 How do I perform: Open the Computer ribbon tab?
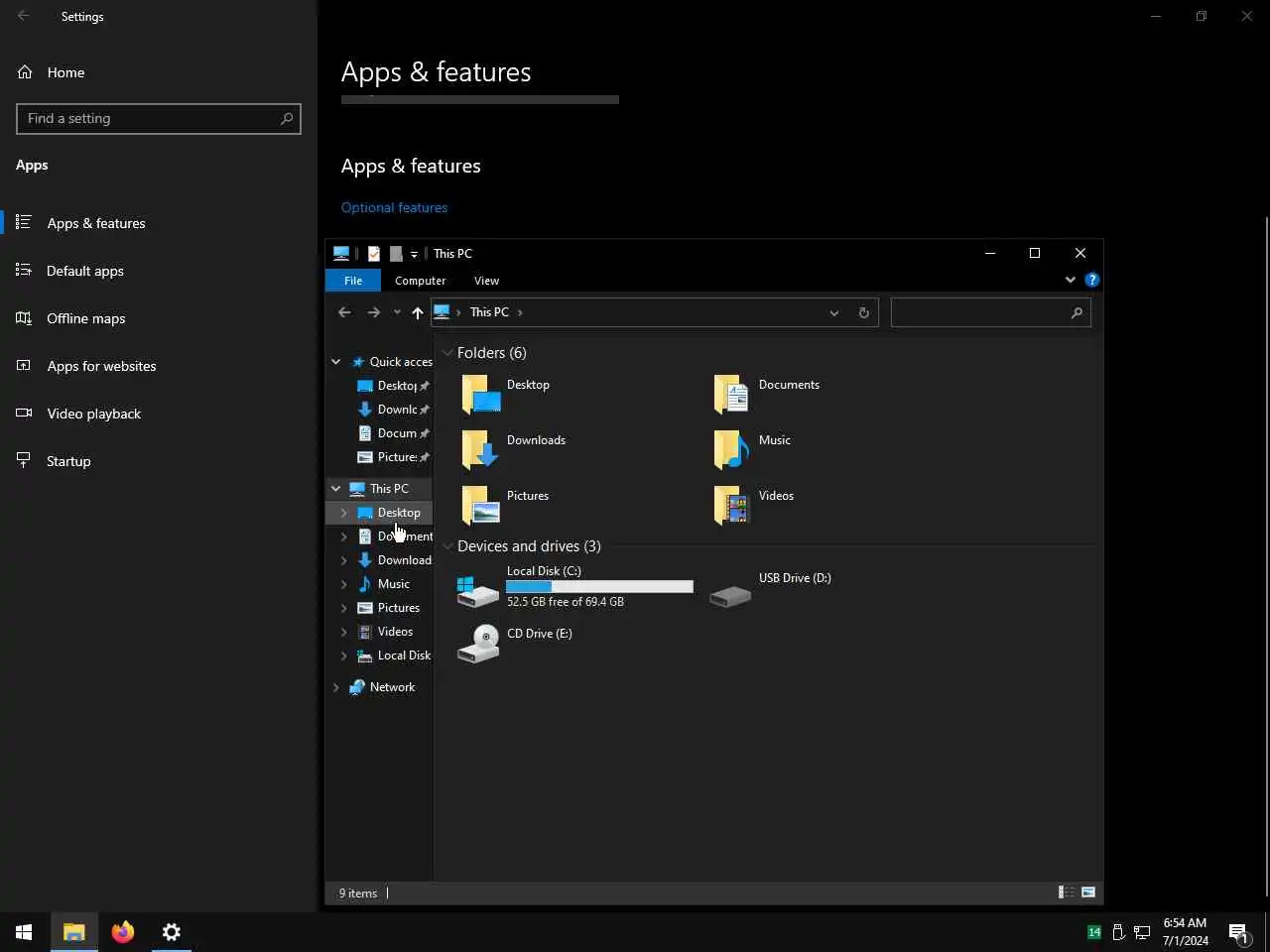click(x=421, y=281)
